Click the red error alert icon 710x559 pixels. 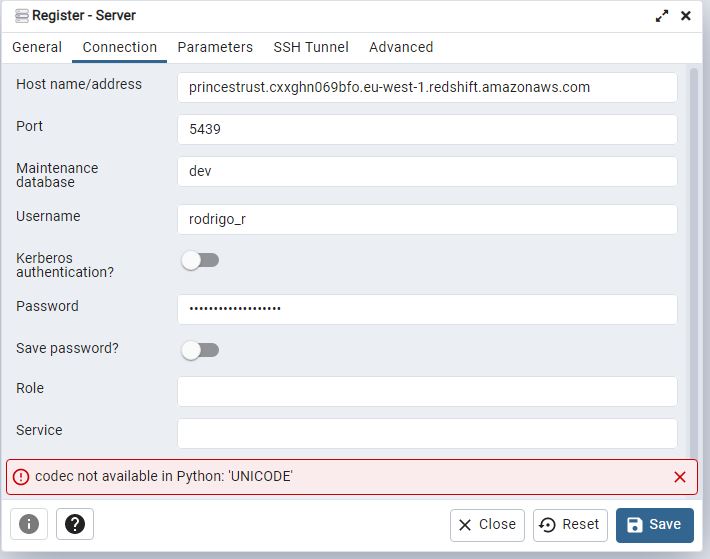[x=22, y=477]
